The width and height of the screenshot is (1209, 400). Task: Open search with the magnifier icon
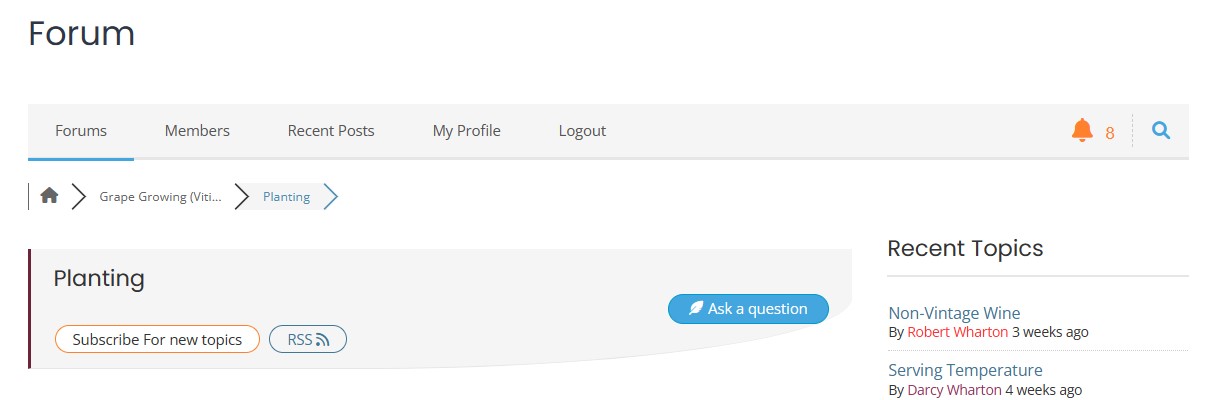click(x=1161, y=130)
